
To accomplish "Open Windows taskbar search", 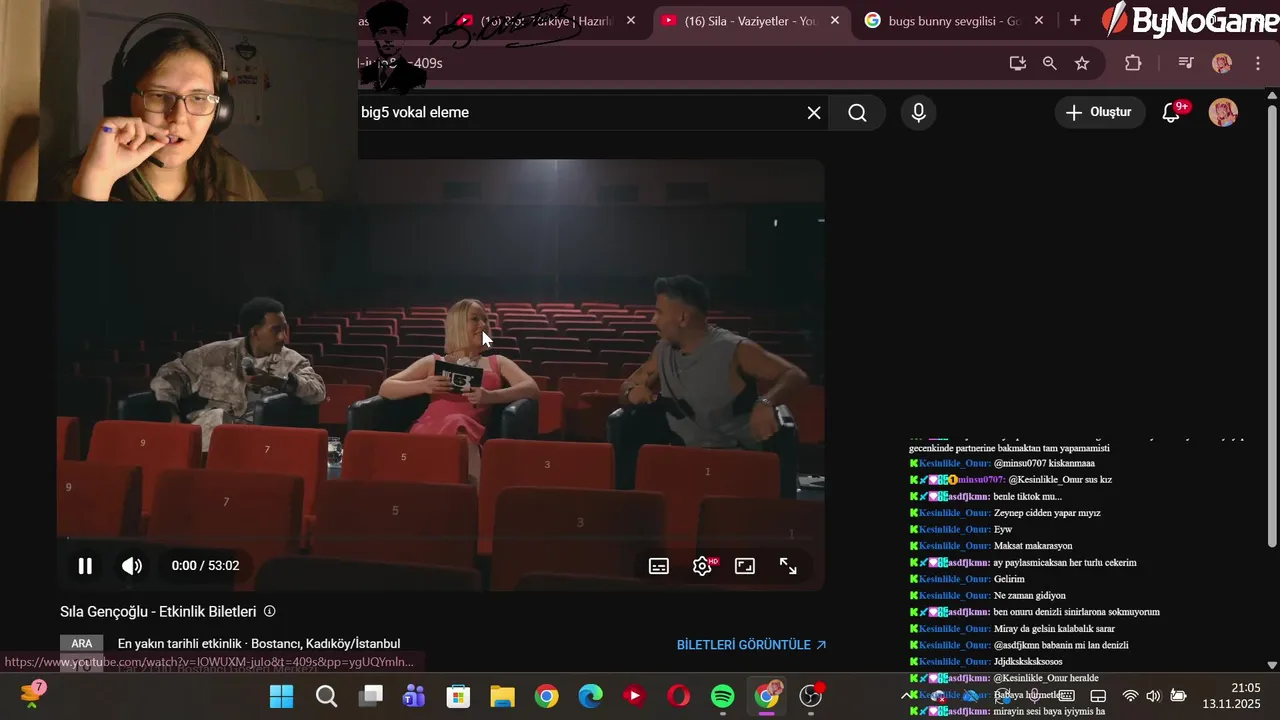I will pyautogui.click(x=326, y=696).
